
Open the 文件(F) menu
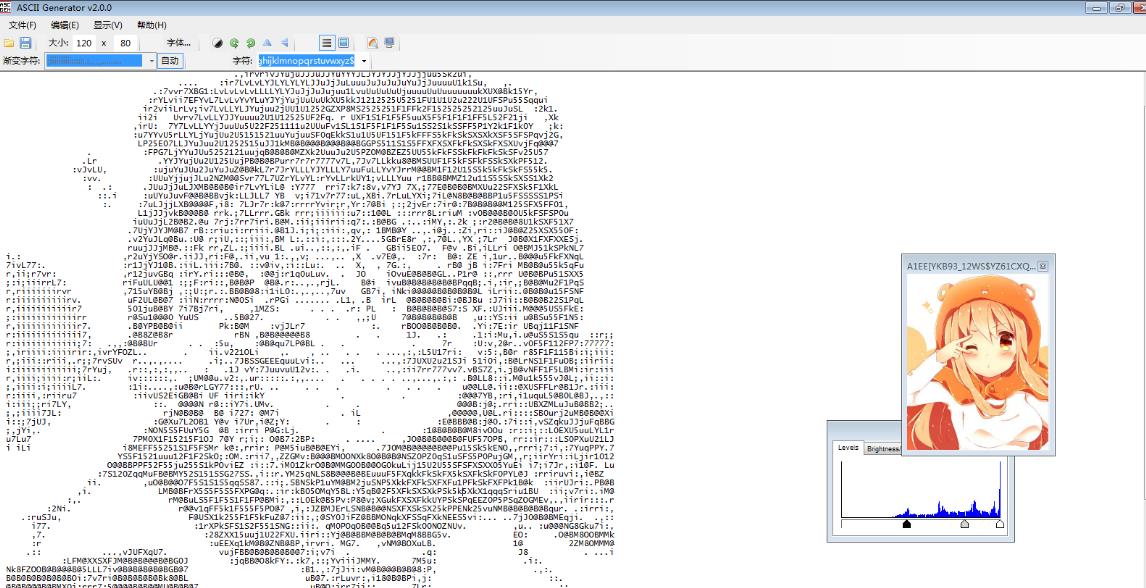[x=23, y=25]
